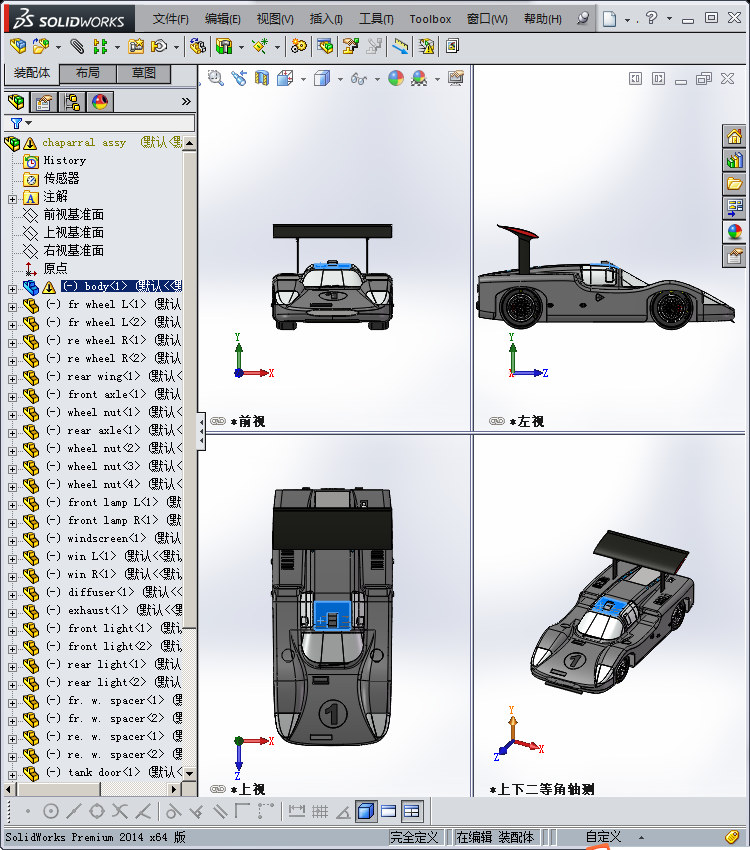
Task: Expand the manager tabs chevron
Action: [186, 102]
